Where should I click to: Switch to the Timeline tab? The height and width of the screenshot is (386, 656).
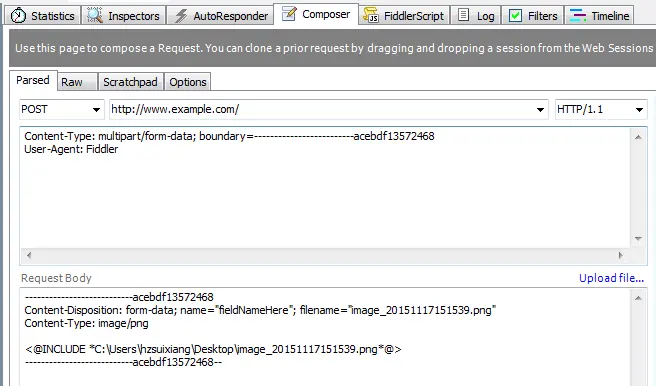[x=599, y=15]
